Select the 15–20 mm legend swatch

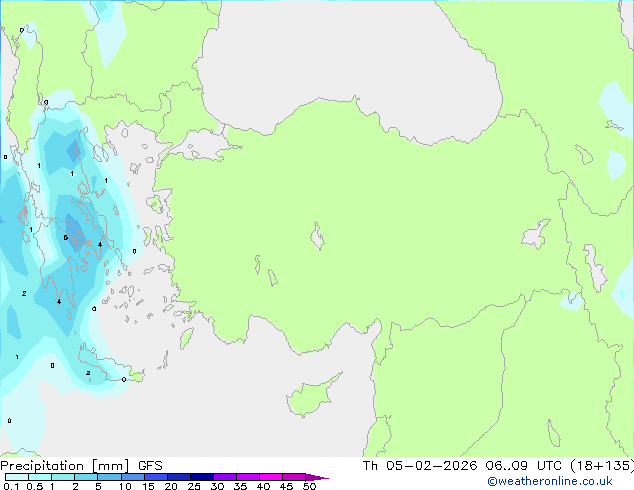click(156, 477)
